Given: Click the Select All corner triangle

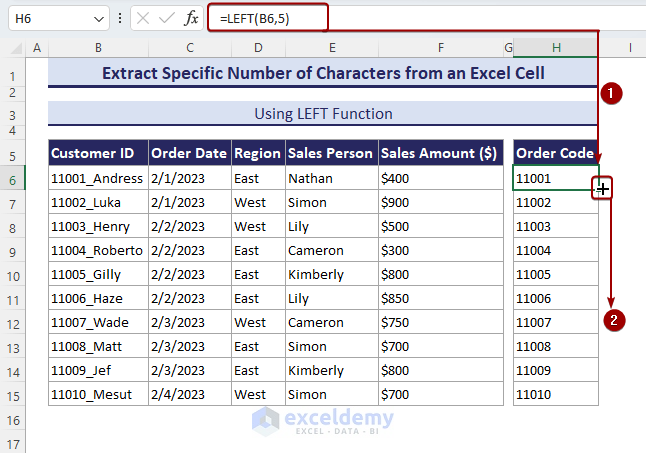Looking at the screenshot, I should [13, 48].
